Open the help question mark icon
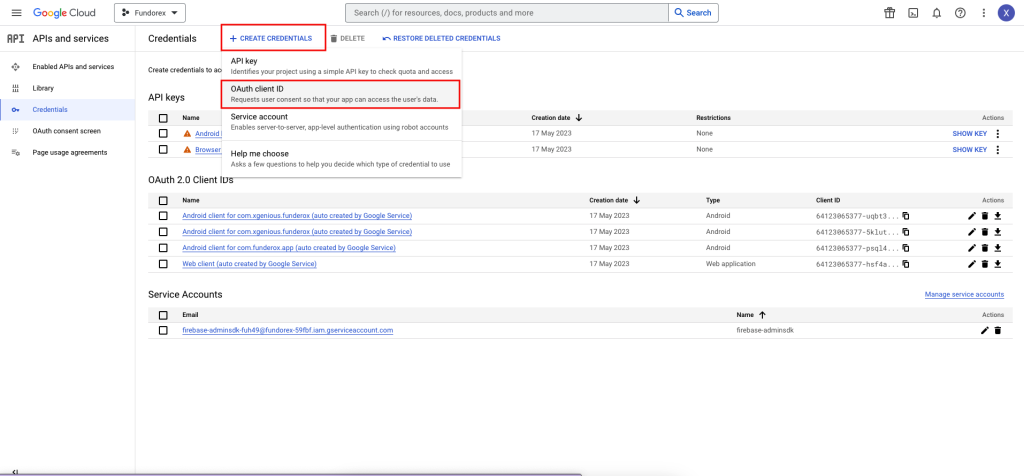The width and height of the screenshot is (1024, 476). click(960, 13)
